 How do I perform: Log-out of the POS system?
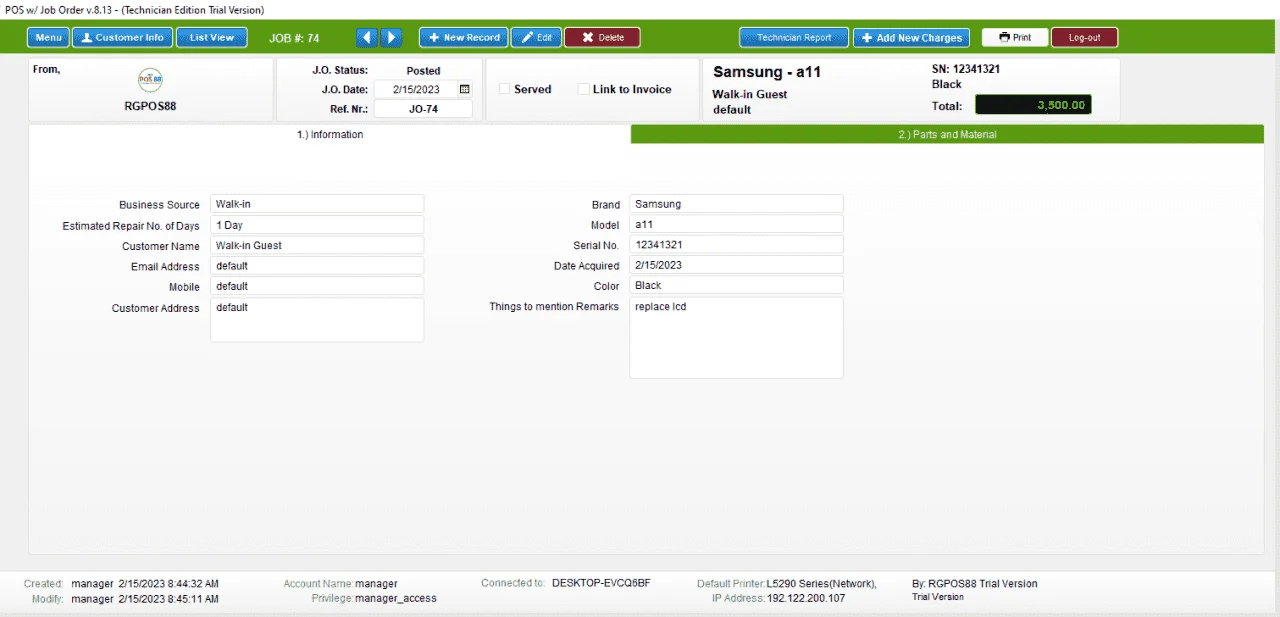[1084, 37]
